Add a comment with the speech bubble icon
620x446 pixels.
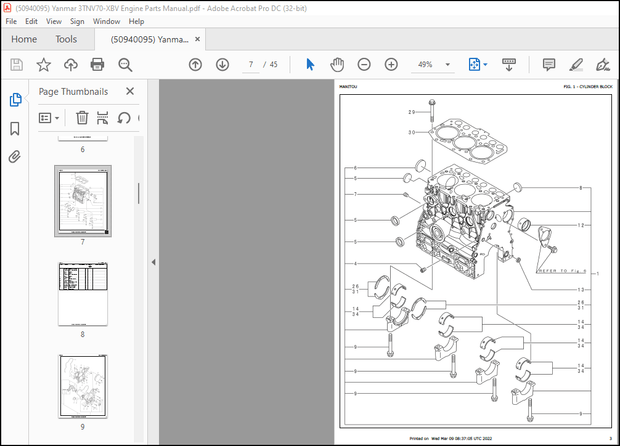click(549, 64)
